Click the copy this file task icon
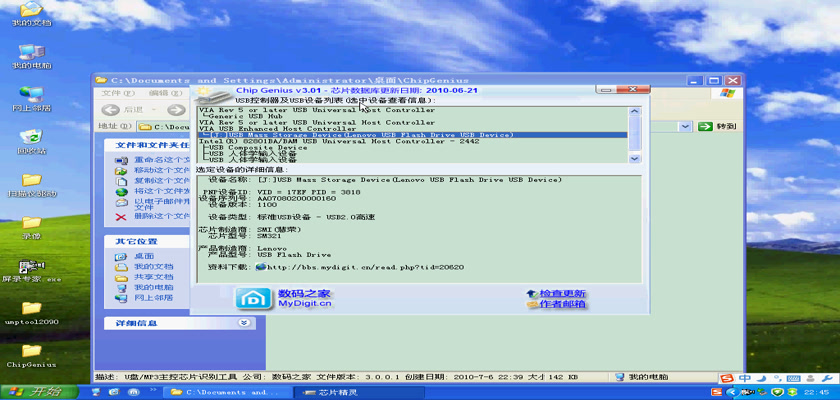 [122, 180]
